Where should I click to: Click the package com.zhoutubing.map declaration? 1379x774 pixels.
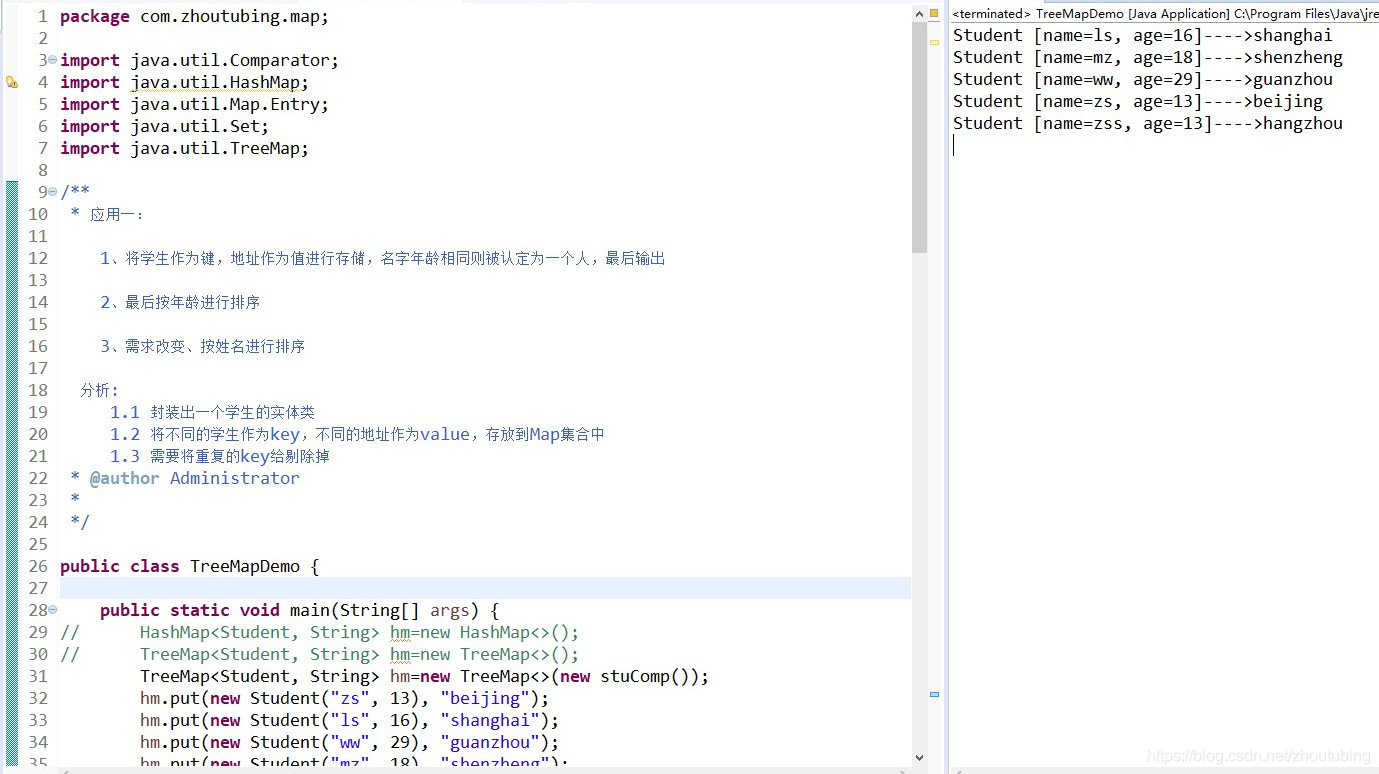pos(194,16)
